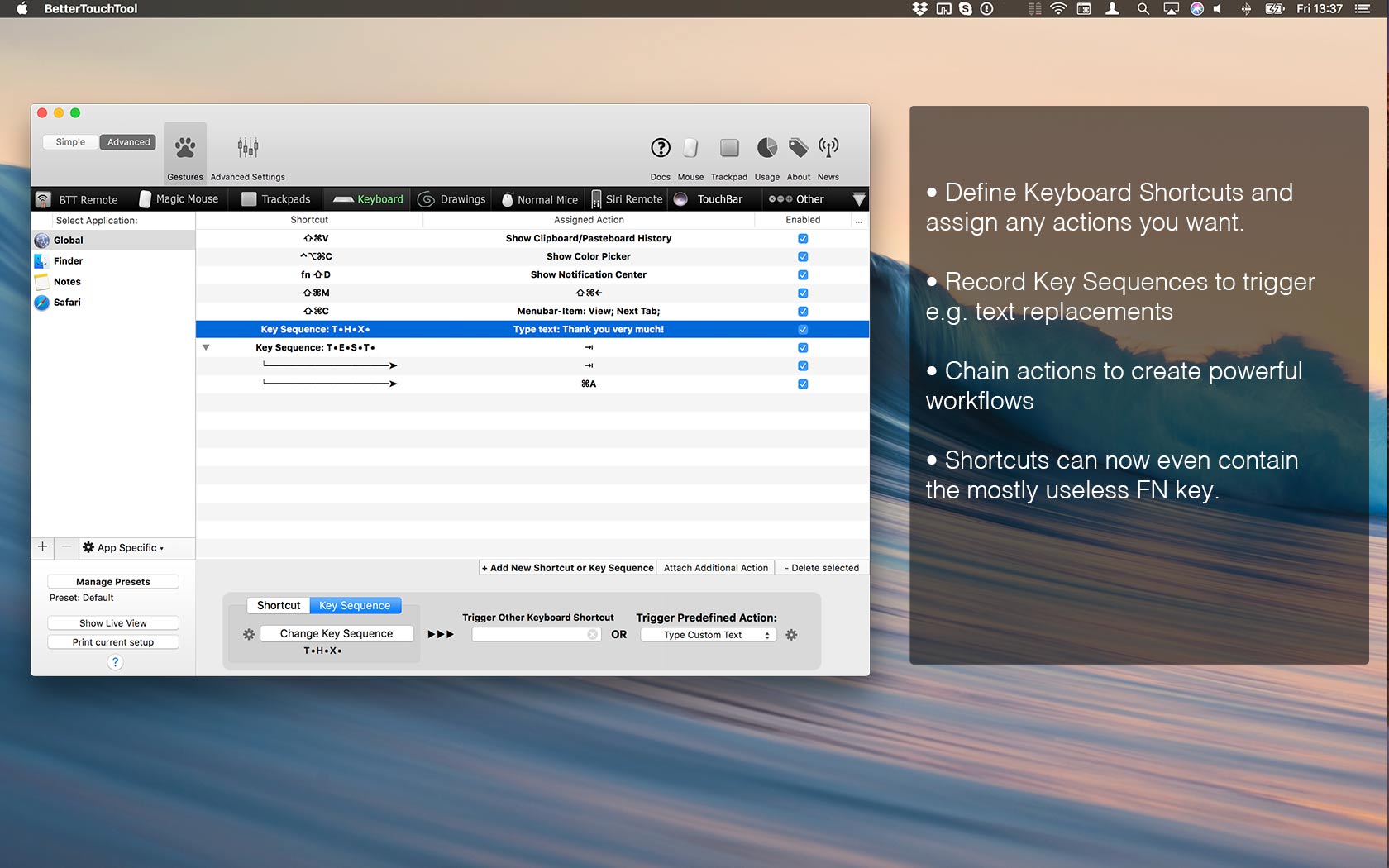
Task: Click the News icon in toolbar
Action: [828, 149]
